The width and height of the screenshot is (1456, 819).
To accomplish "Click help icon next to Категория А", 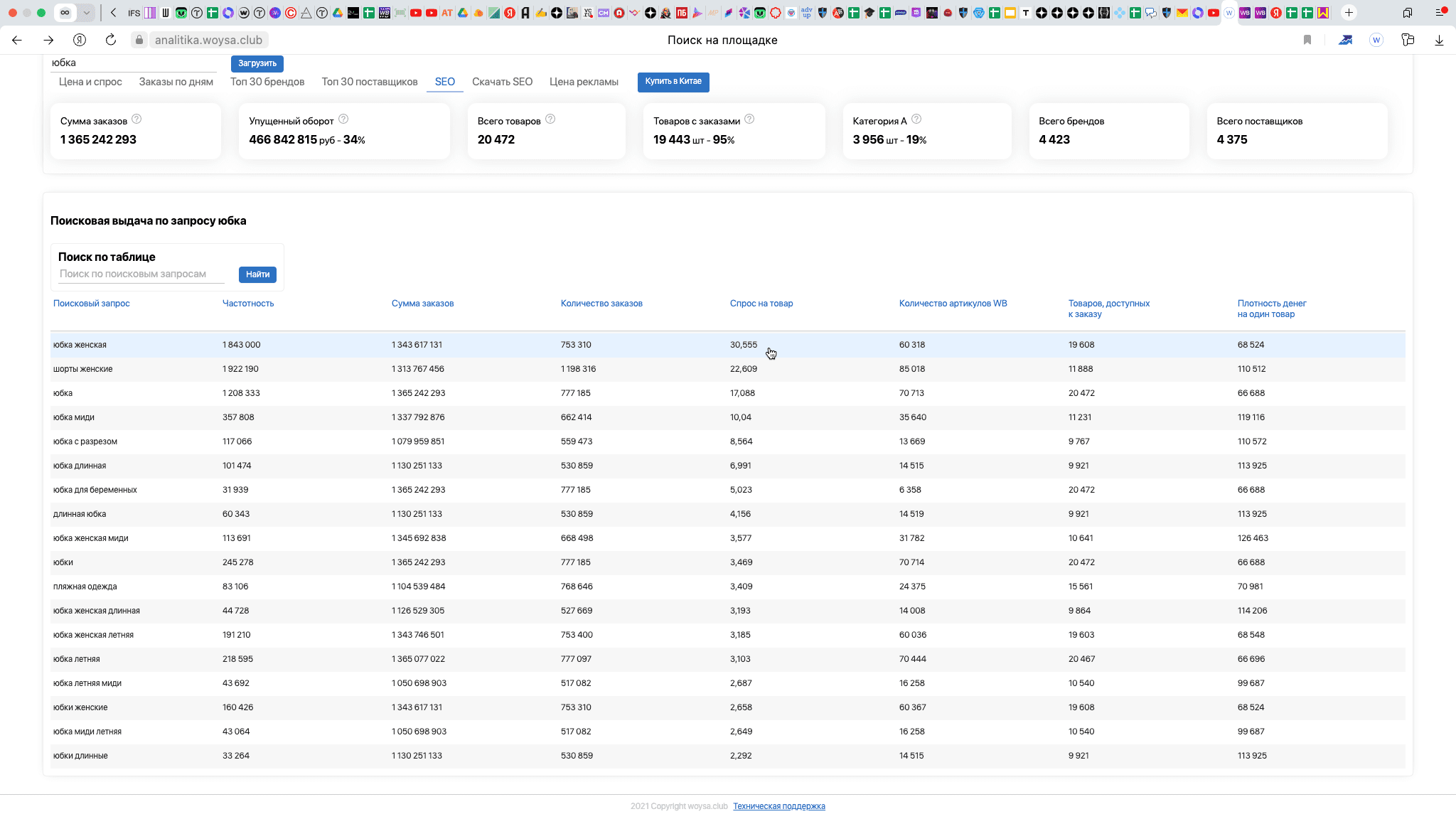I will 916,119.
